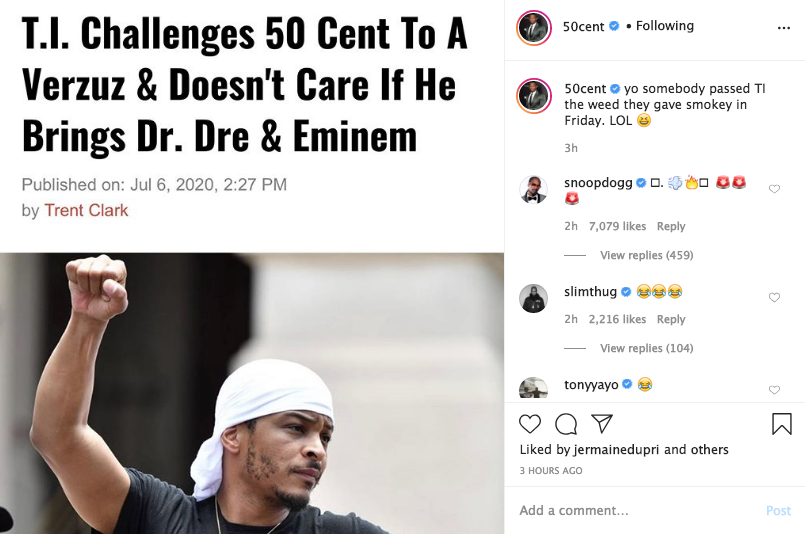Like slimthug's comment heart
The height and width of the screenshot is (534, 805).
click(774, 297)
